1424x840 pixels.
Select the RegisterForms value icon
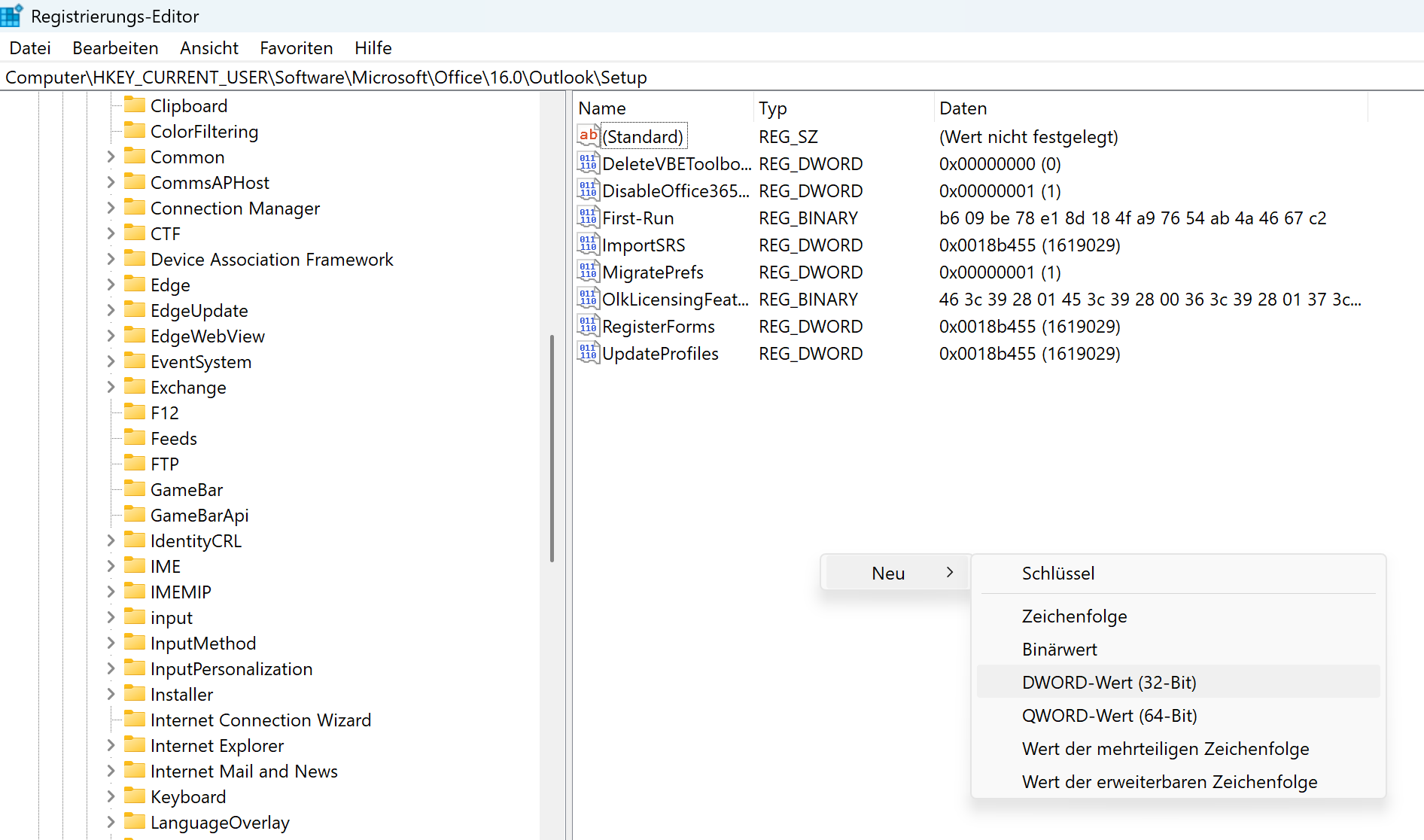[x=588, y=326]
